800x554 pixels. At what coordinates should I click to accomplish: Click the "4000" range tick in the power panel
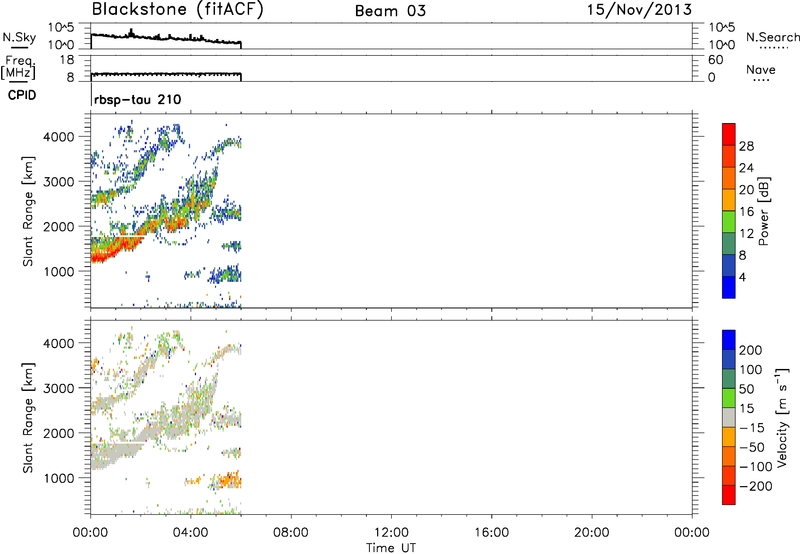coord(59,137)
